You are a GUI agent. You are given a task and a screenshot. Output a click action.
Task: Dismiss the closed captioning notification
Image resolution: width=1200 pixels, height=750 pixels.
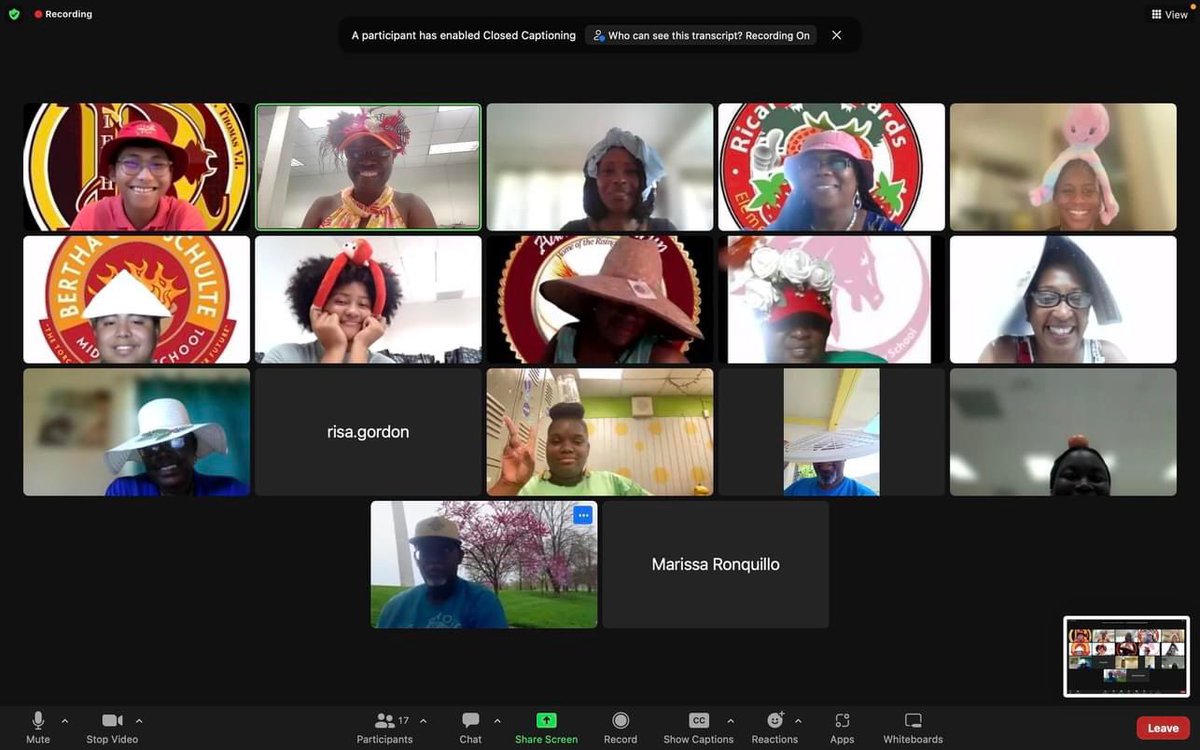coord(837,35)
